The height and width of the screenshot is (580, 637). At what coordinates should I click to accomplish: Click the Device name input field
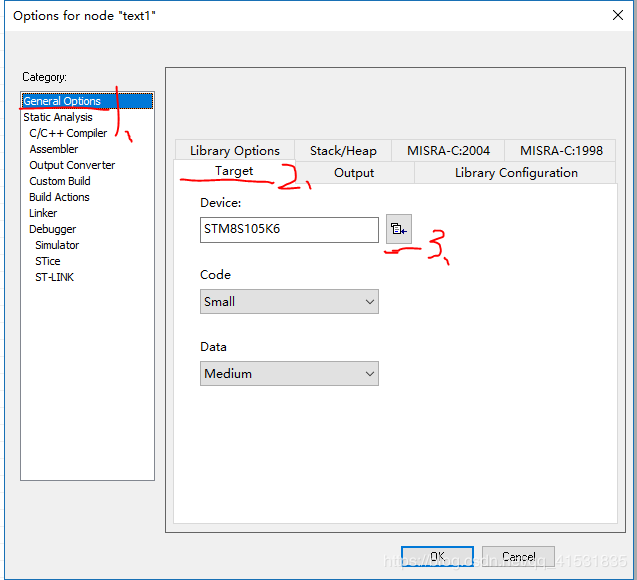click(289, 229)
